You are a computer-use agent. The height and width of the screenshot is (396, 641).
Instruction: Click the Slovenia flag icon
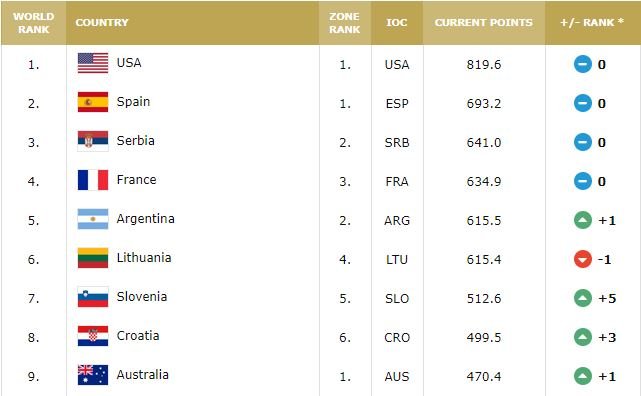tap(93, 297)
